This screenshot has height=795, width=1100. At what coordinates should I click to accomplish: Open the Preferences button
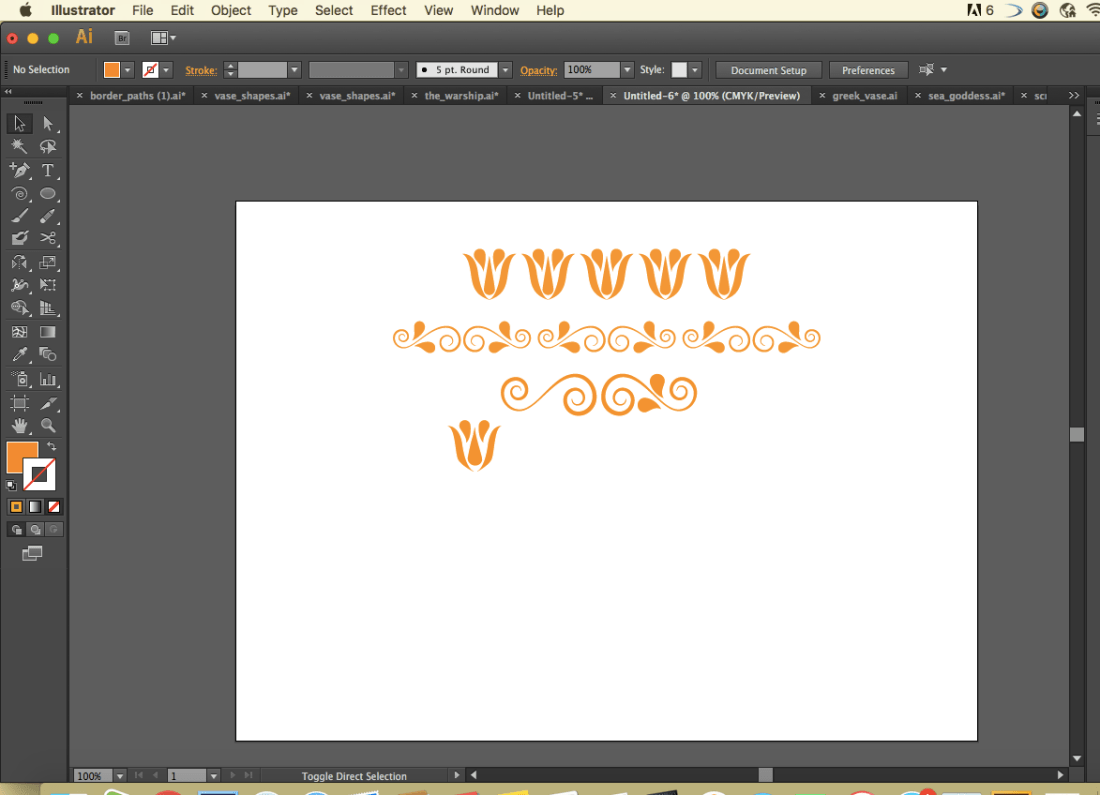[868, 70]
